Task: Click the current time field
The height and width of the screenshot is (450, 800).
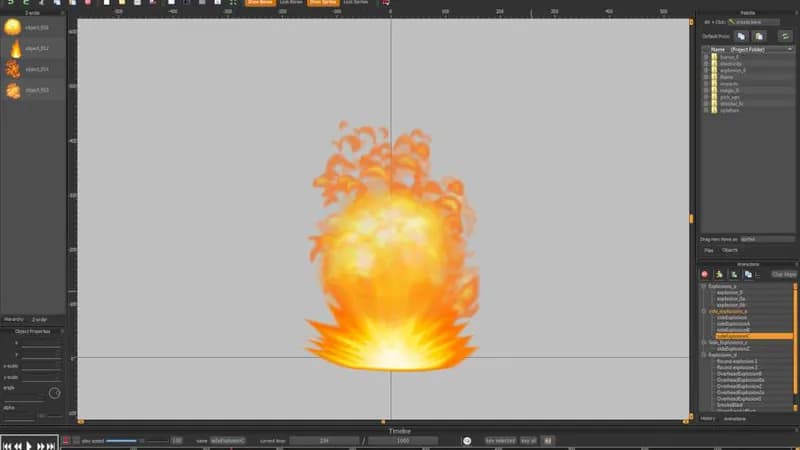Action: pos(324,441)
